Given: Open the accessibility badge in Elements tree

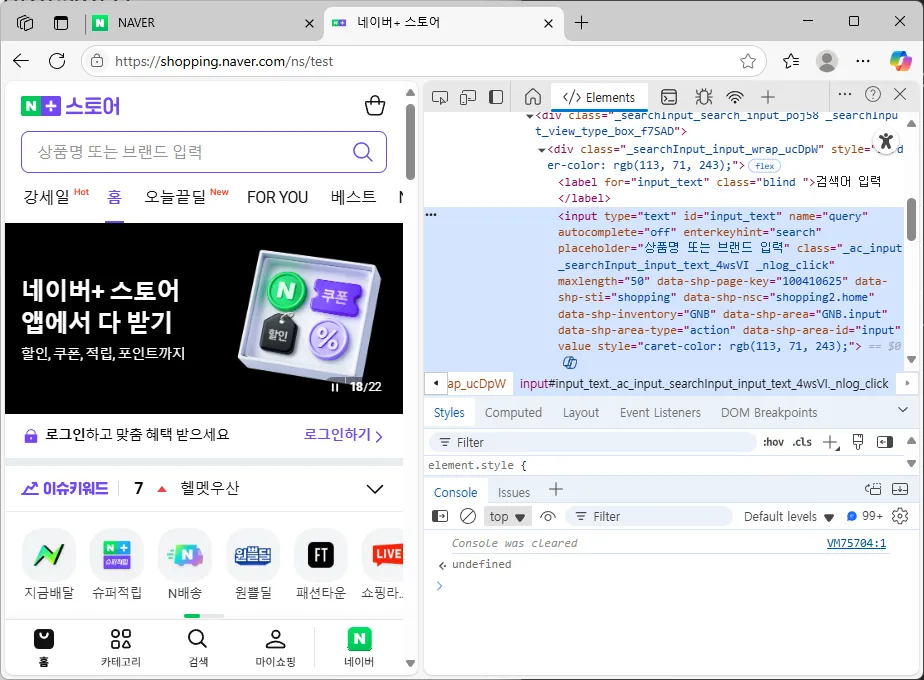Looking at the screenshot, I should [885, 141].
